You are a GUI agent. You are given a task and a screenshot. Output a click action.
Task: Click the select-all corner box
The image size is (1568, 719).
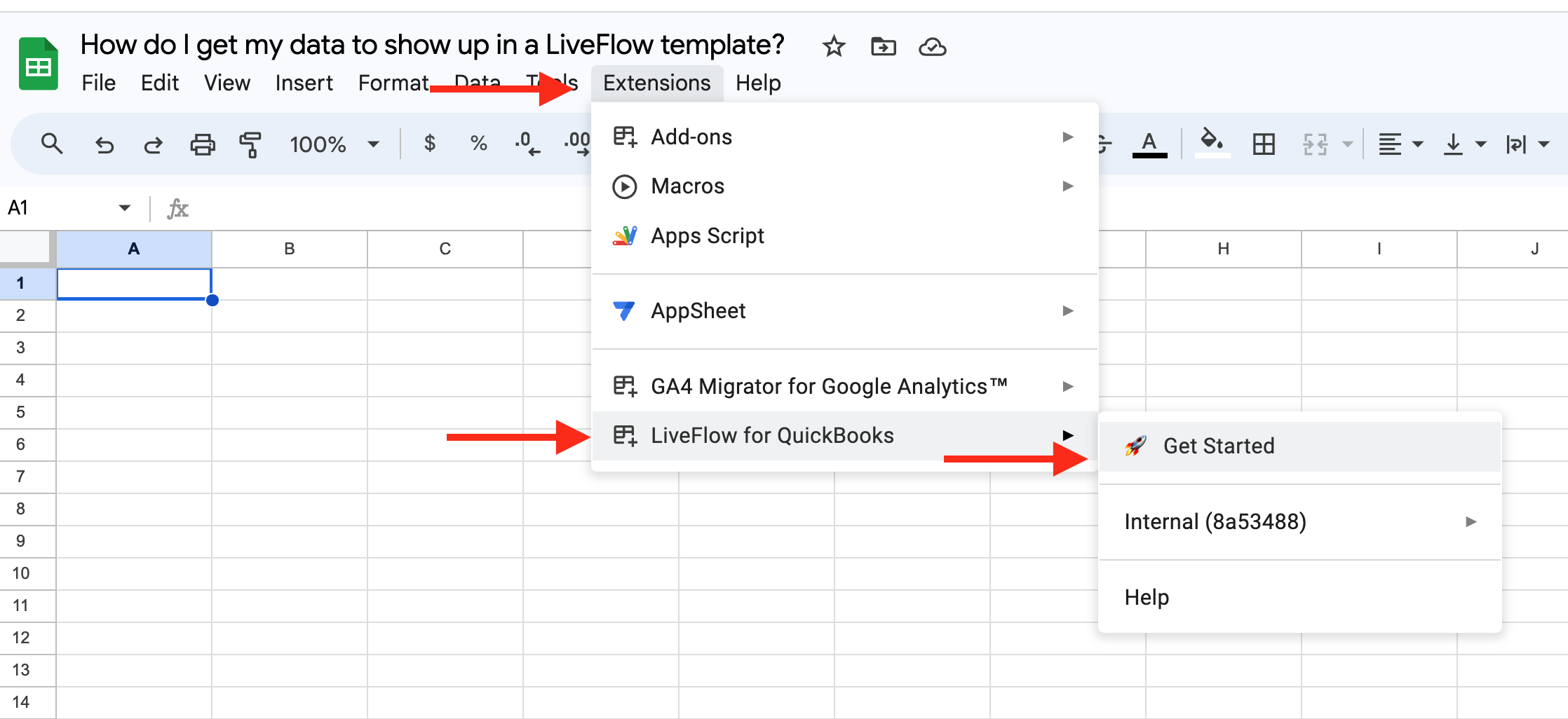pyautogui.click(x=27, y=249)
